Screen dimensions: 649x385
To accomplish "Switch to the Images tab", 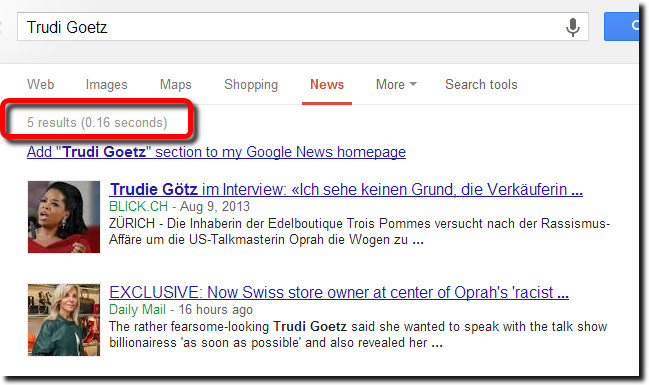I will click(106, 84).
